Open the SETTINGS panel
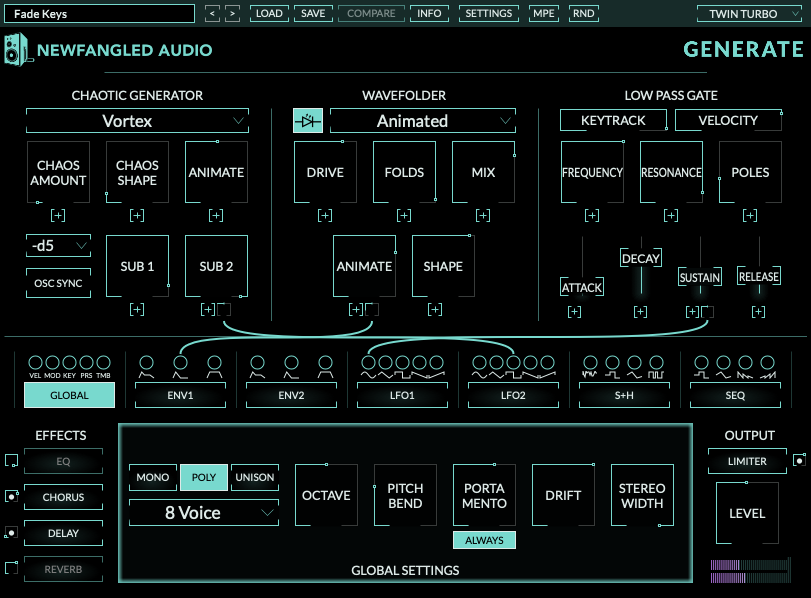811x598 pixels. (488, 14)
